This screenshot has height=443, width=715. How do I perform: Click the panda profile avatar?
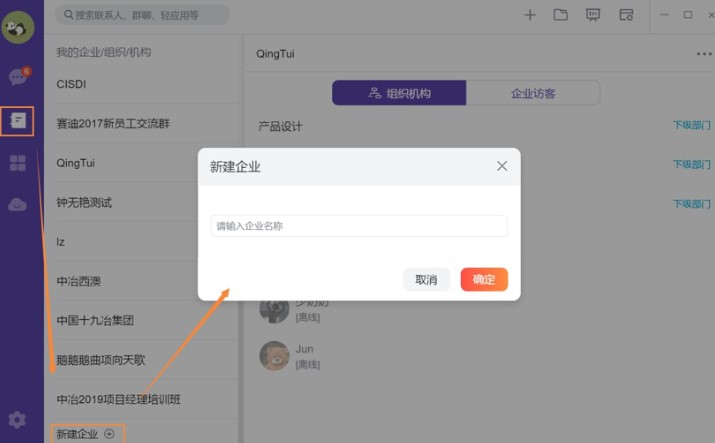point(18,27)
